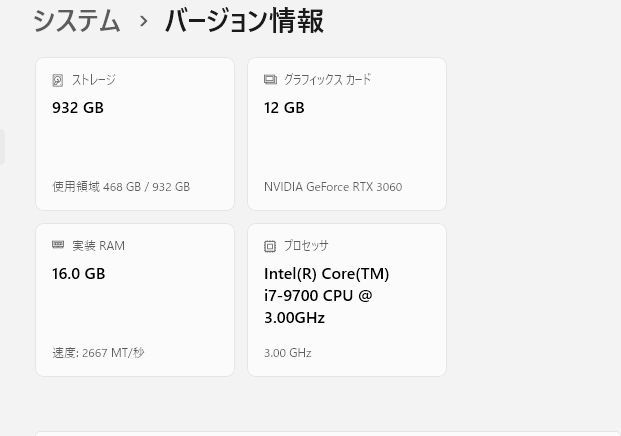Go back to システム breadcrumb
Viewport: 621px width, 436px height.
pyautogui.click(x=77, y=20)
